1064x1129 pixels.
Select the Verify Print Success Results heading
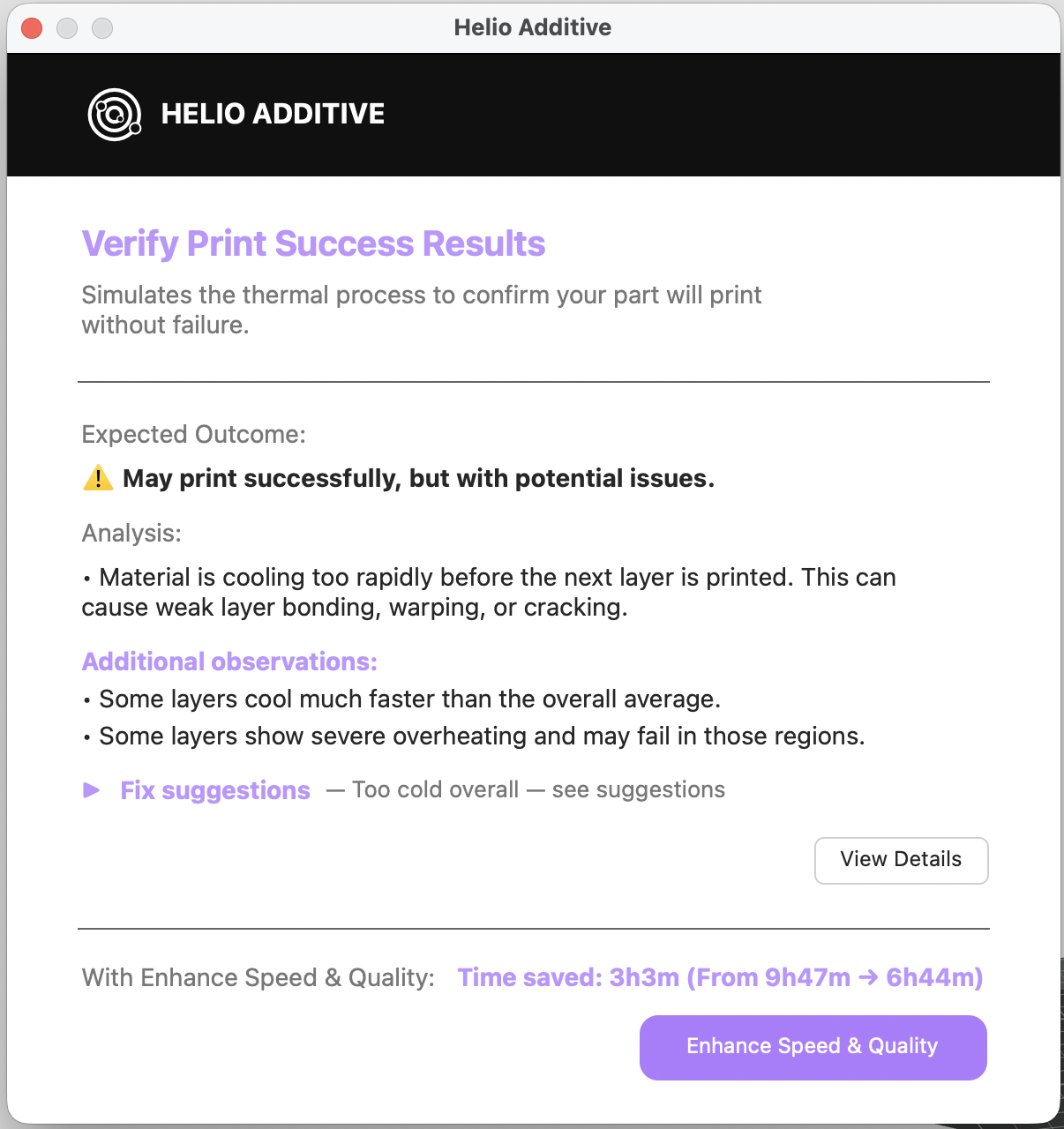pos(313,243)
